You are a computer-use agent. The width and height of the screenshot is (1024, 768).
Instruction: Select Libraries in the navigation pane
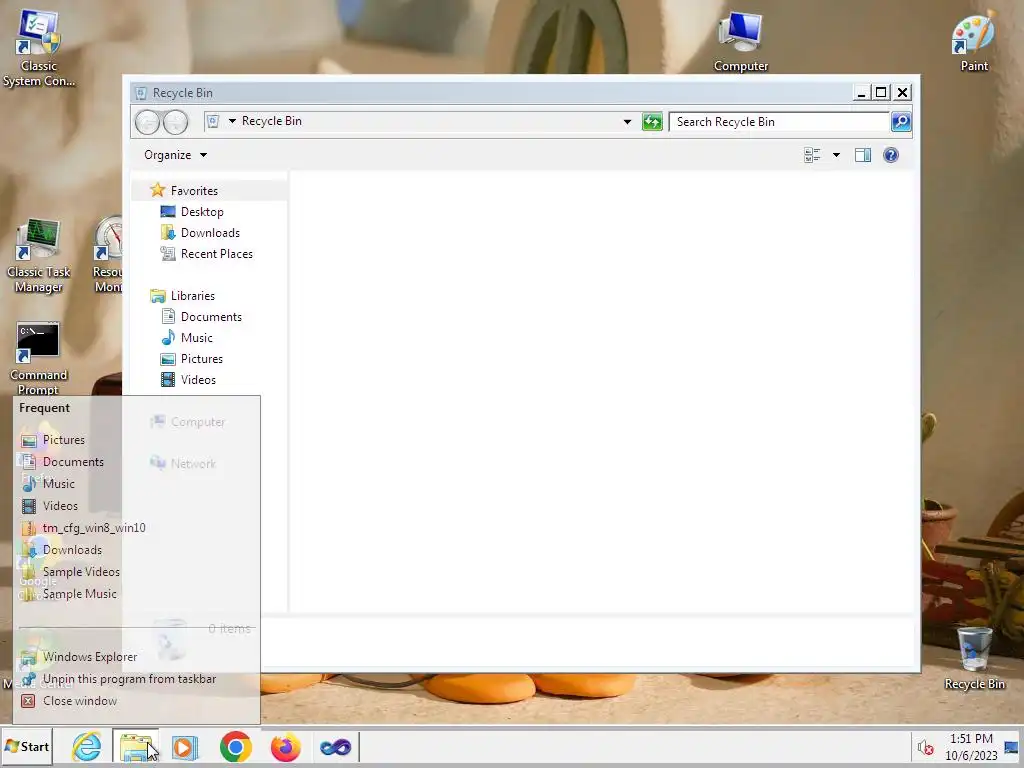[x=182, y=295]
